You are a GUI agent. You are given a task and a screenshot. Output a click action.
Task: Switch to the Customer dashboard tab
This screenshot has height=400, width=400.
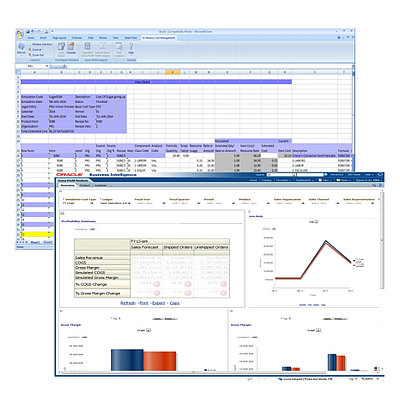(x=101, y=185)
